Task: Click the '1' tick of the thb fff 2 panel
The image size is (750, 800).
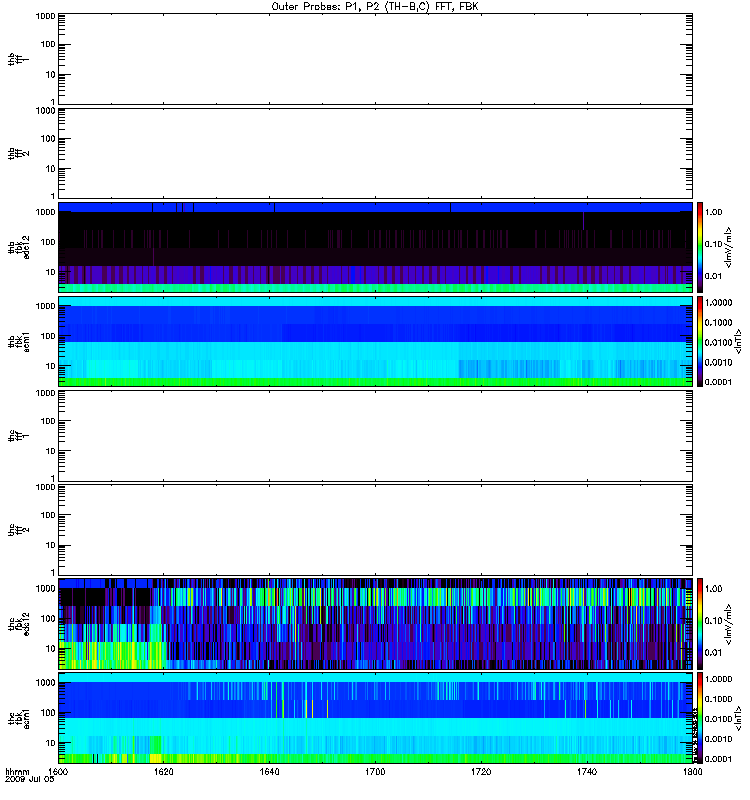Action: (x=53, y=196)
